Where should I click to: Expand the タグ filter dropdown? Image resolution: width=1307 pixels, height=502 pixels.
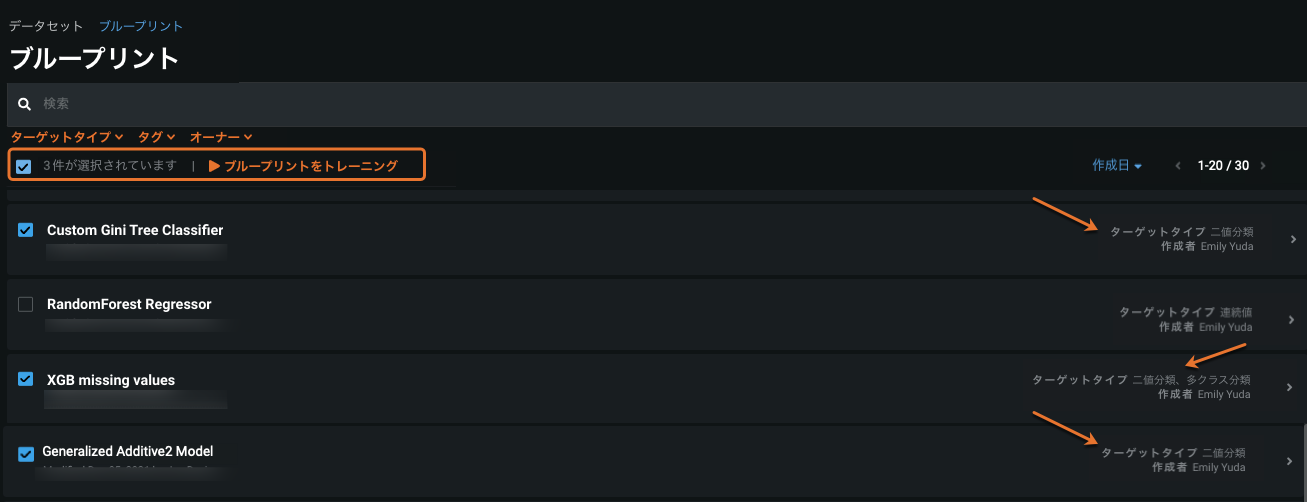pyautogui.click(x=156, y=137)
